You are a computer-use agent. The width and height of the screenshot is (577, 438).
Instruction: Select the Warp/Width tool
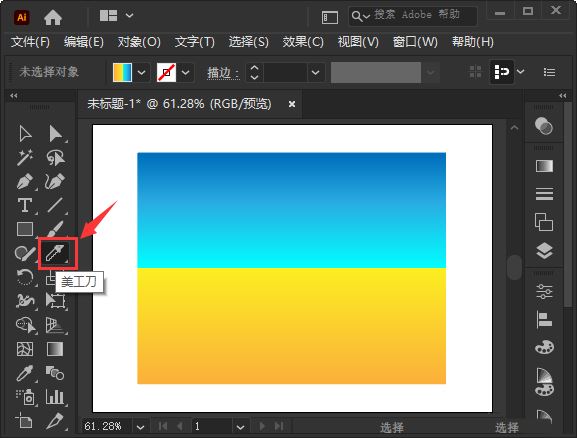click(25, 301)
